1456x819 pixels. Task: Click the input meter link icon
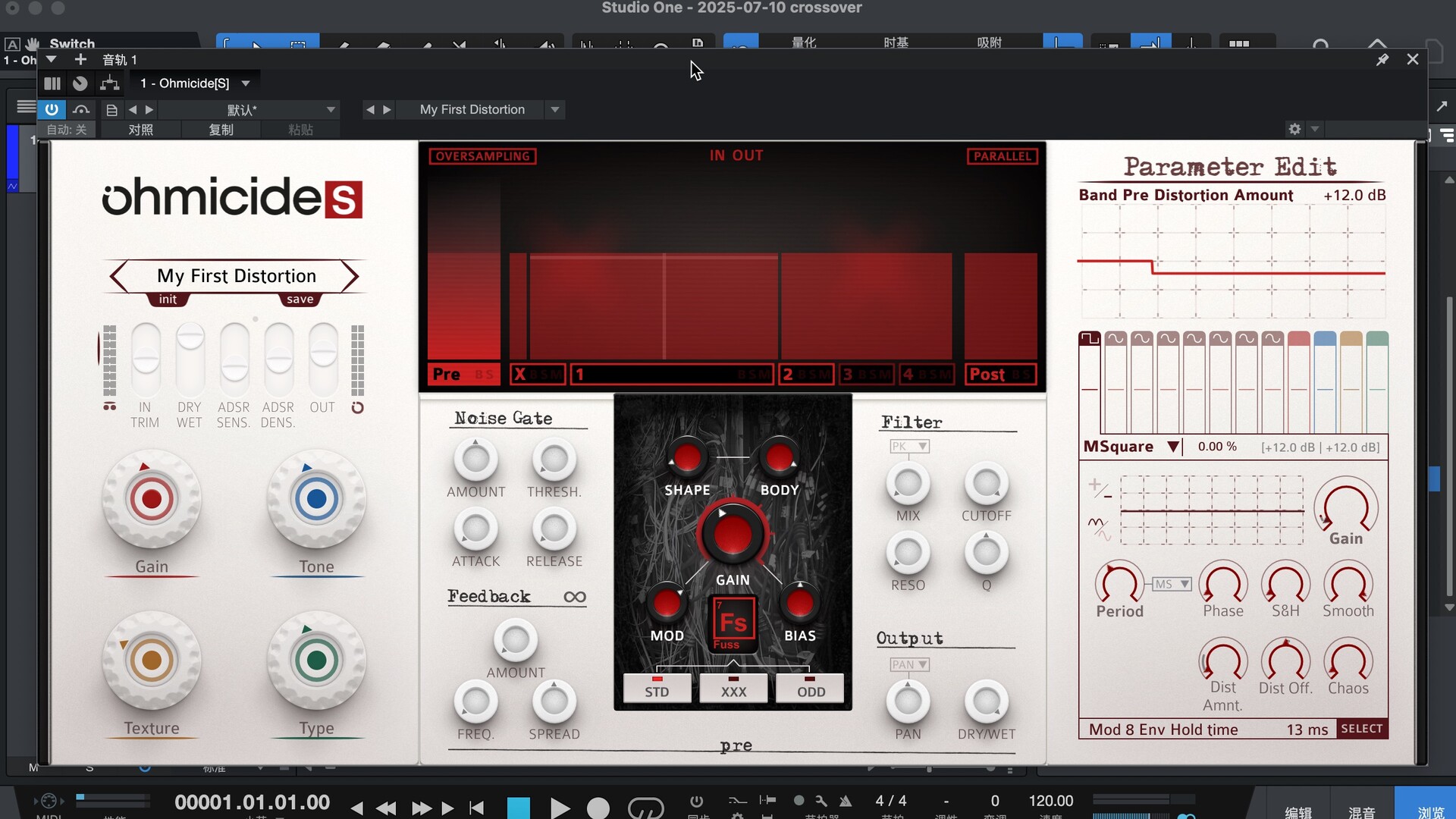pos(110,407)
